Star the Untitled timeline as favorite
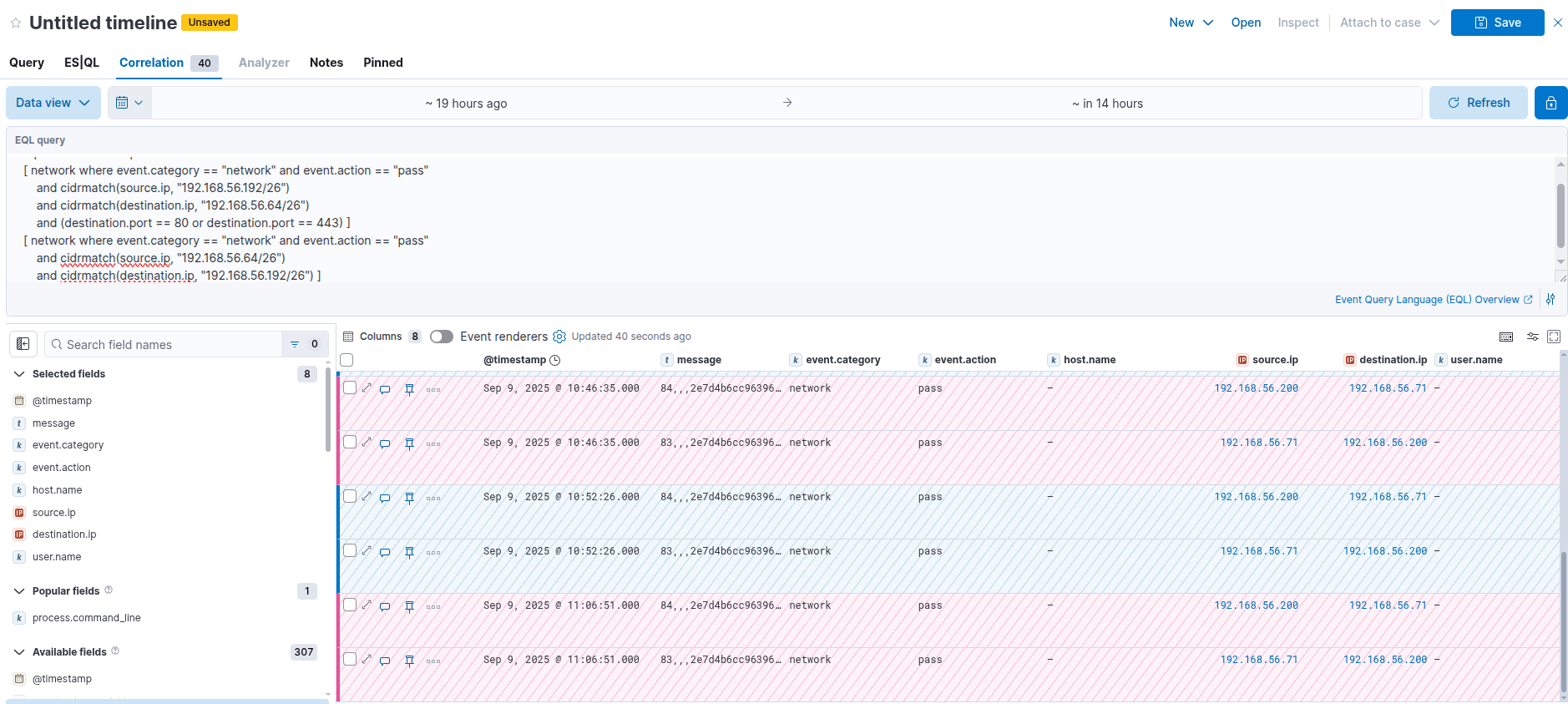1568x704 pixels. 16,23
